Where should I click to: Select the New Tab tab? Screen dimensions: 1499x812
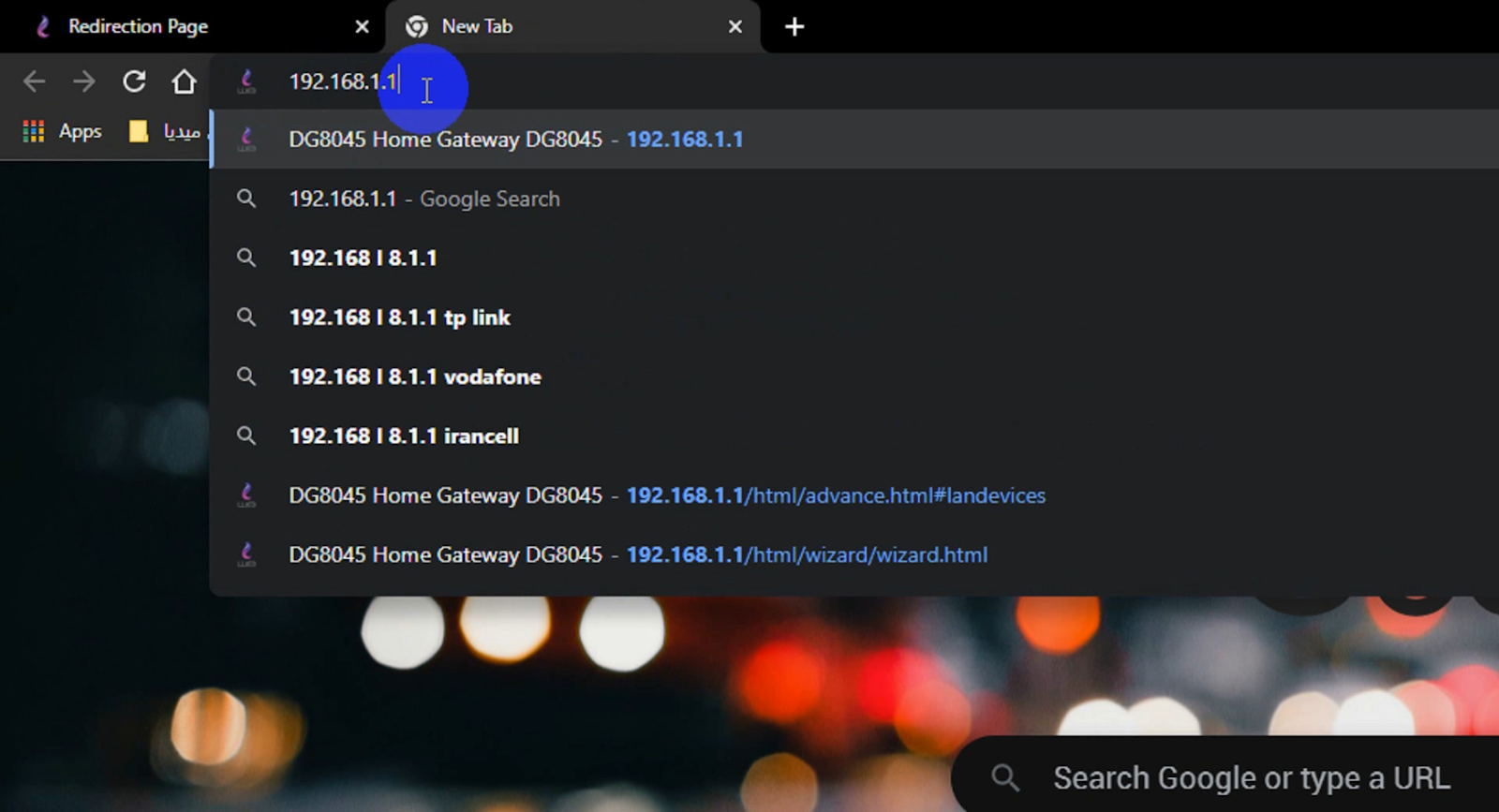572,26
